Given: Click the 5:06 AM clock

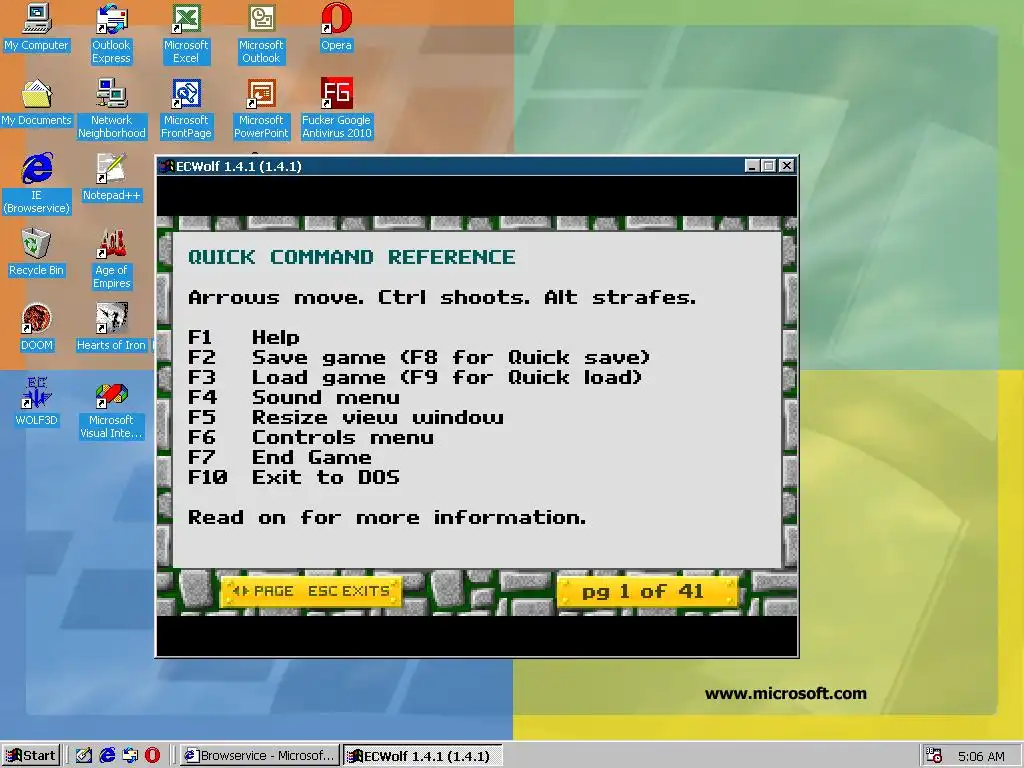Looking at the screenshot, I should click(981, 756).
